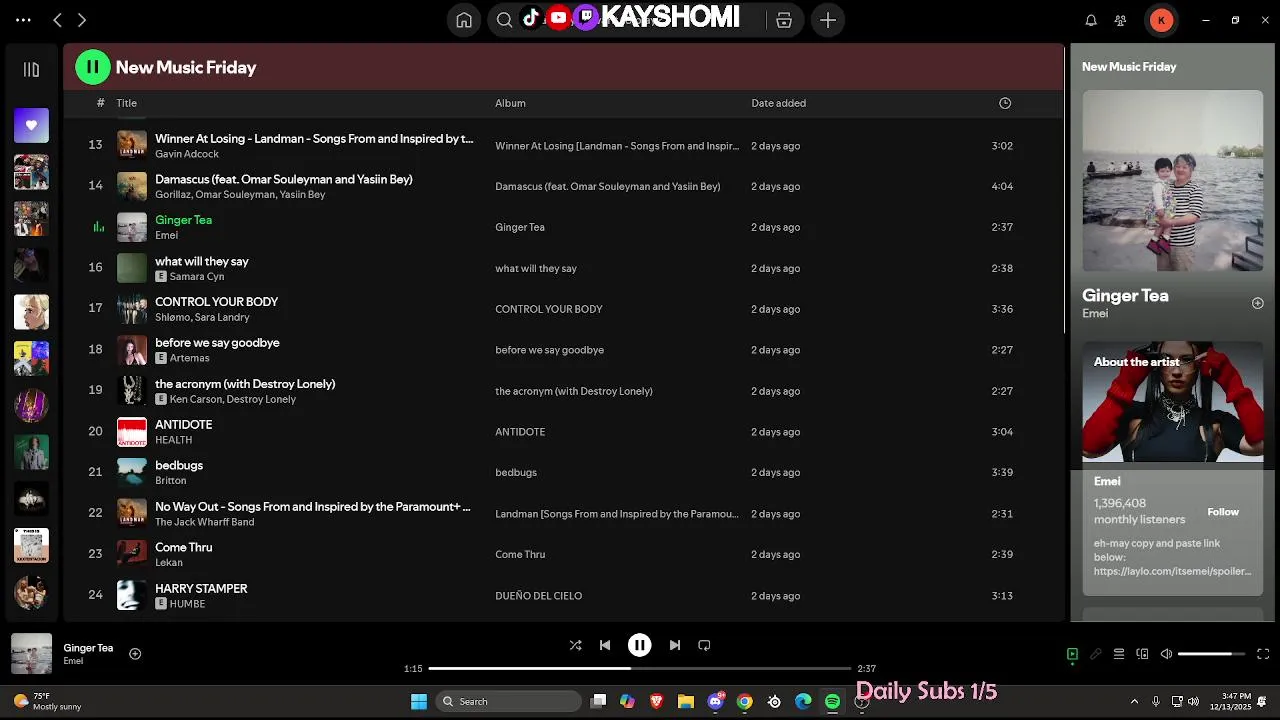Add Ginger Tea to Liked Songs in player bar

[x=135, y=654]
